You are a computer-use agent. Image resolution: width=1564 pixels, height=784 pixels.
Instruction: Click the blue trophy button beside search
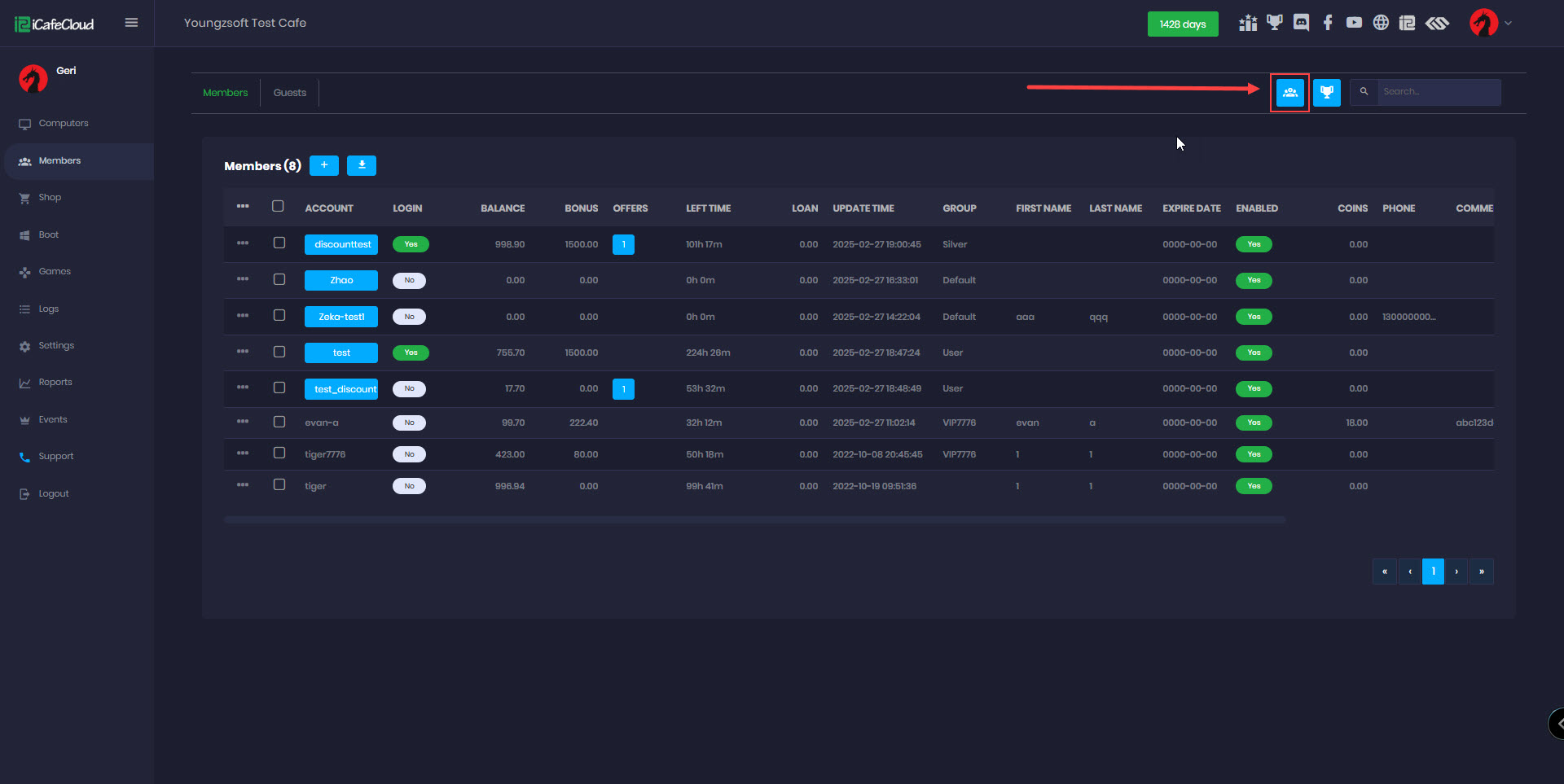[x=1326, y=93]
